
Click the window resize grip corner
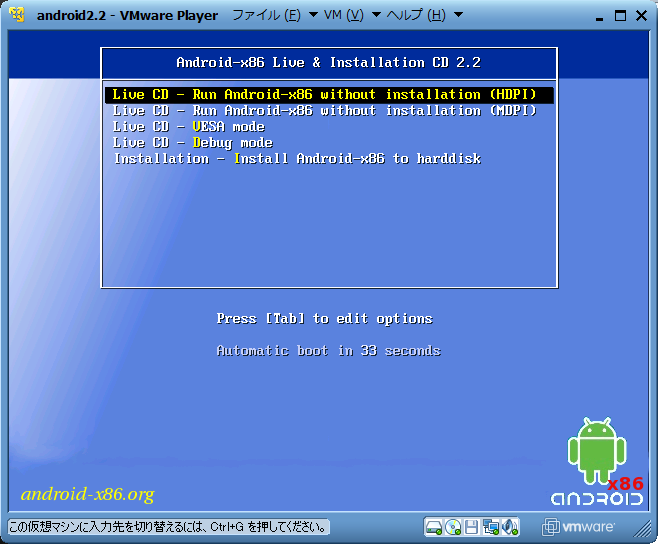tap(643, 528)
